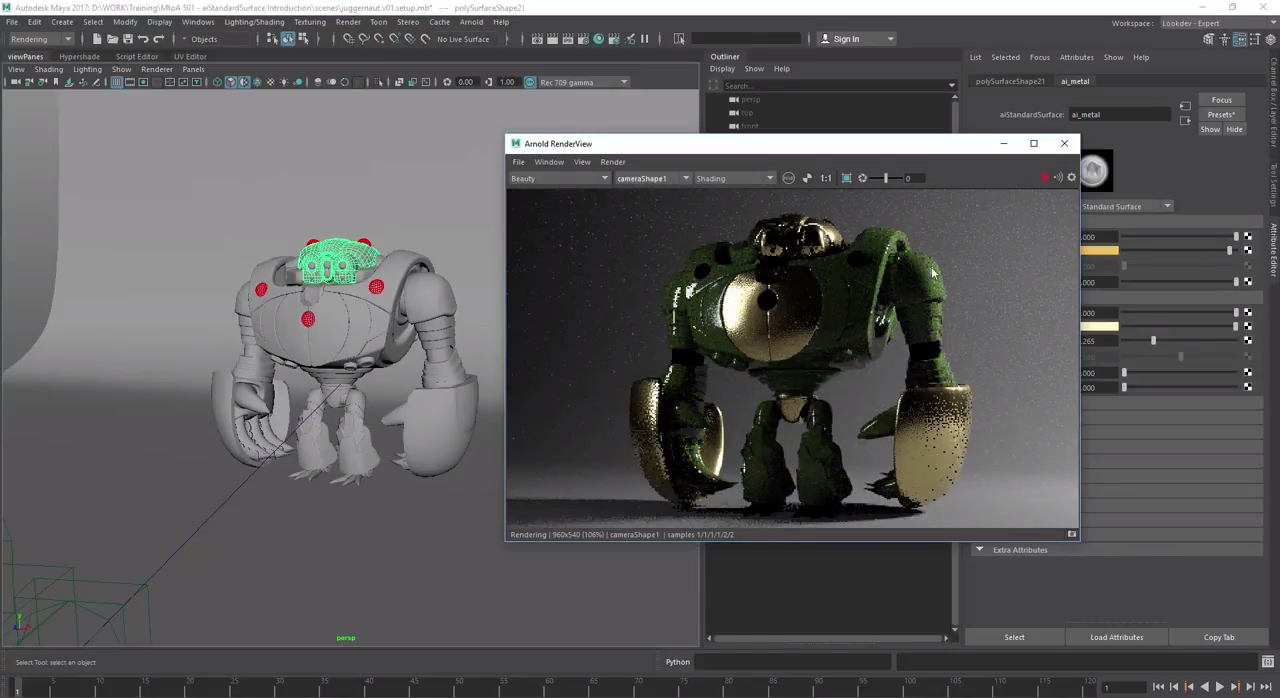Select the 1:1 zoom icon in RenderView
The height and width of the screenshot is (698, 1280).
(826, 178)
